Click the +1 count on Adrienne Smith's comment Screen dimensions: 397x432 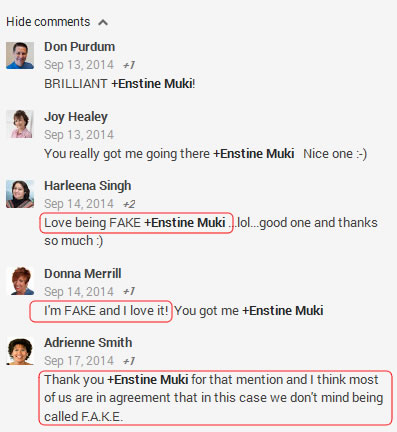[x=129, y=361]
